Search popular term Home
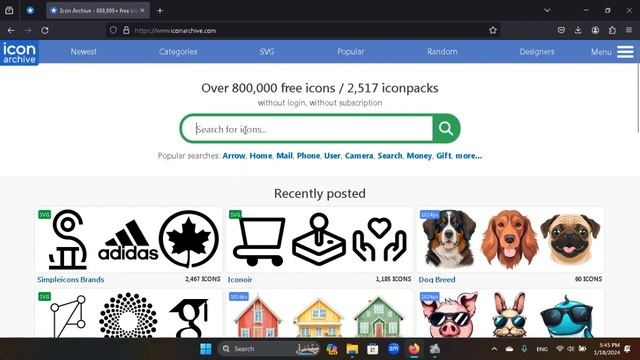 pos(261,156)
